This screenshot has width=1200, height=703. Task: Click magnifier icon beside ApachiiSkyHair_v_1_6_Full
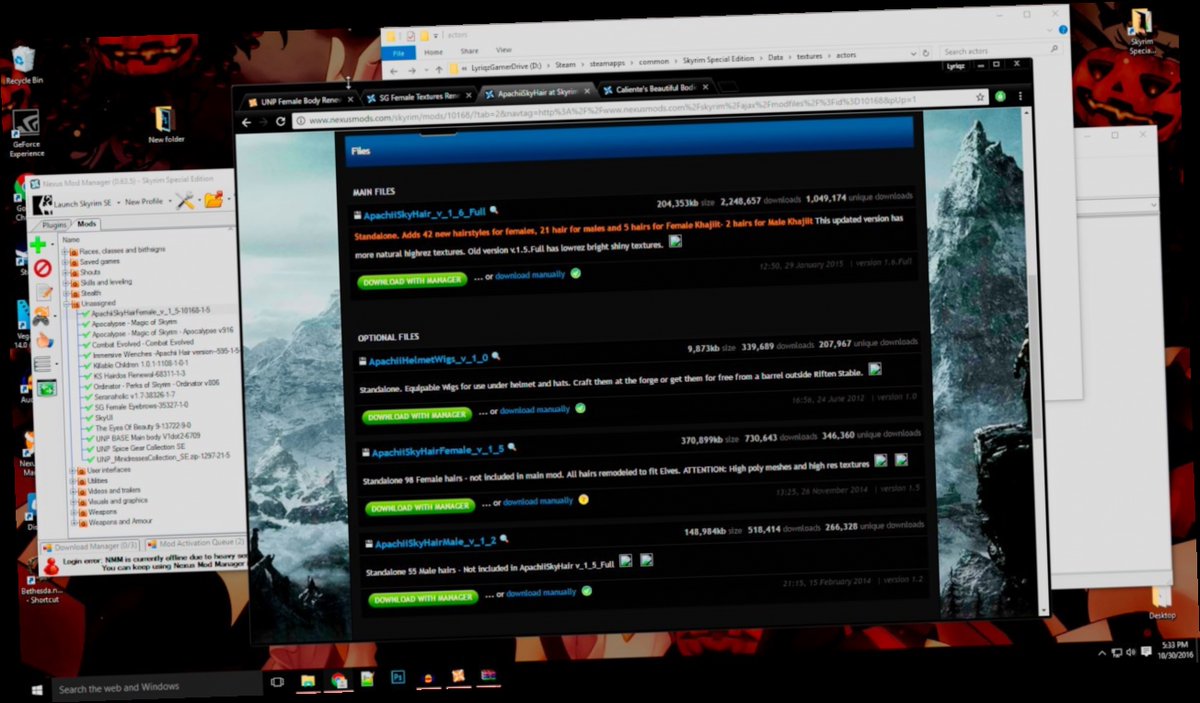[494, 211]
